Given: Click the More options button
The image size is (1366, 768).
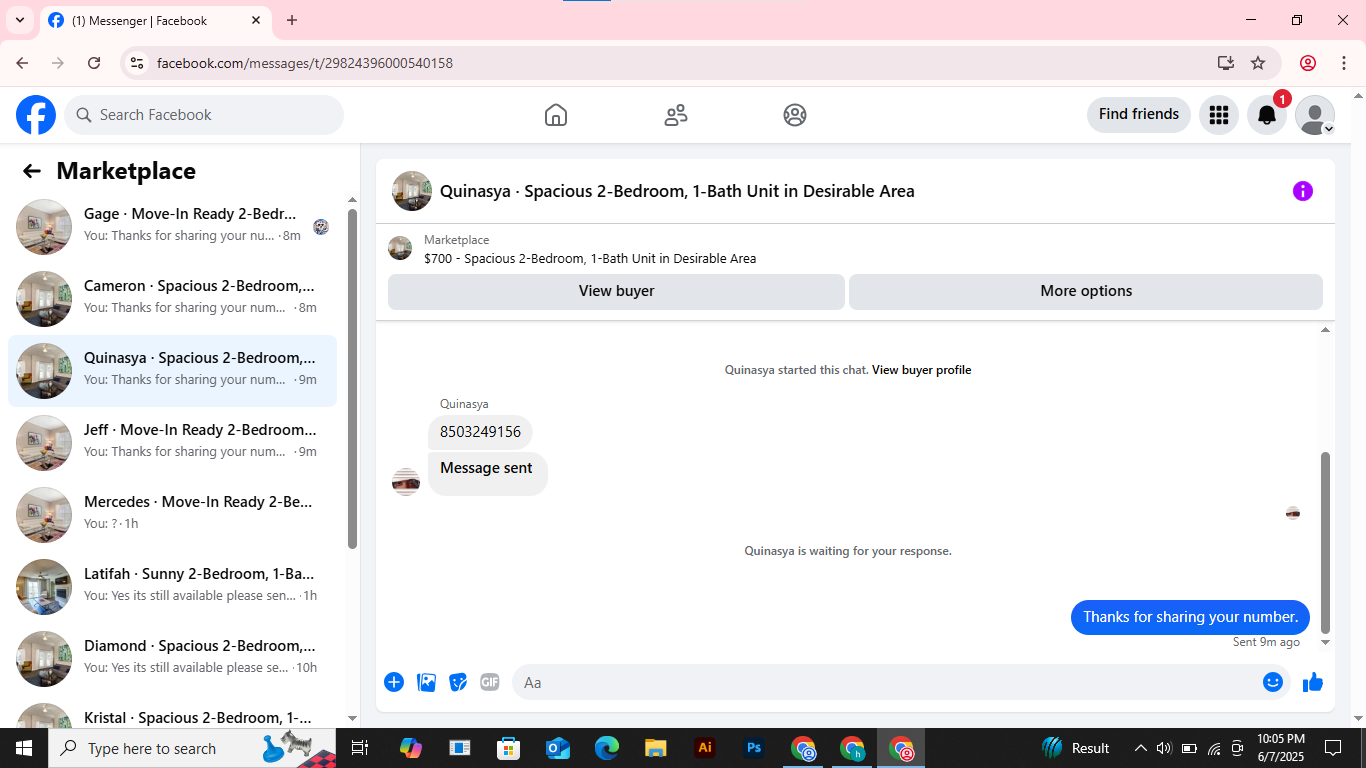Looking at the screenshot, I should (x=1086, y=291).
